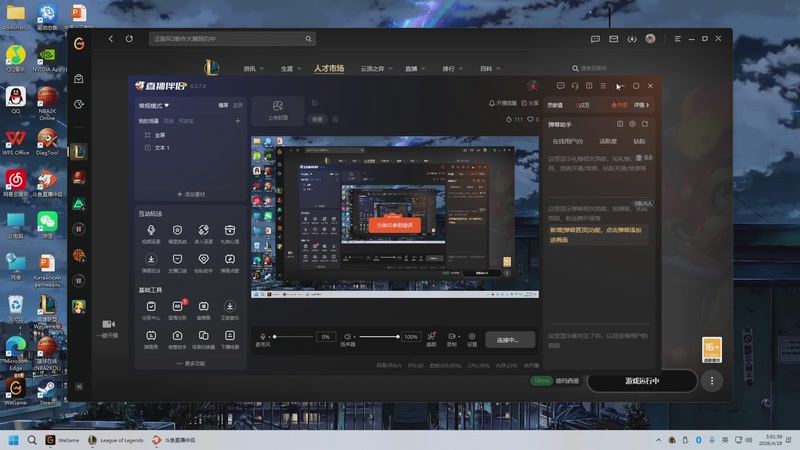Click the middle round icon in 弹幕助手 header
Viewport: 800px width, 450px height.
tap(633, 124)
